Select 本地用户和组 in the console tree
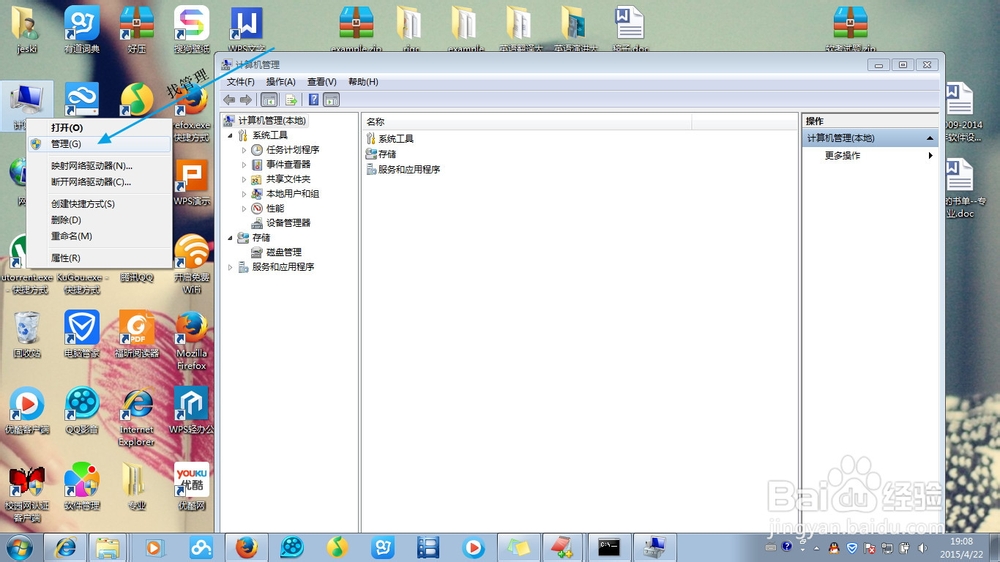 (293, 194)
